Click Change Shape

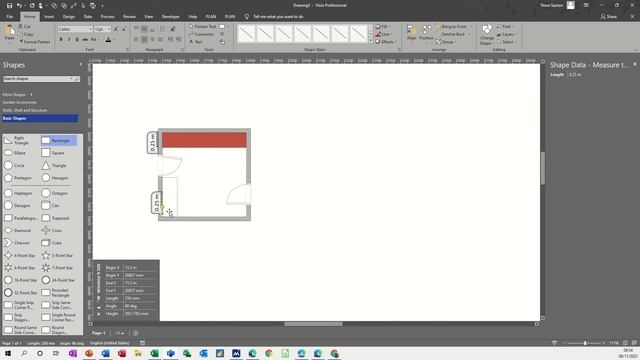click(x=486, y=35)
